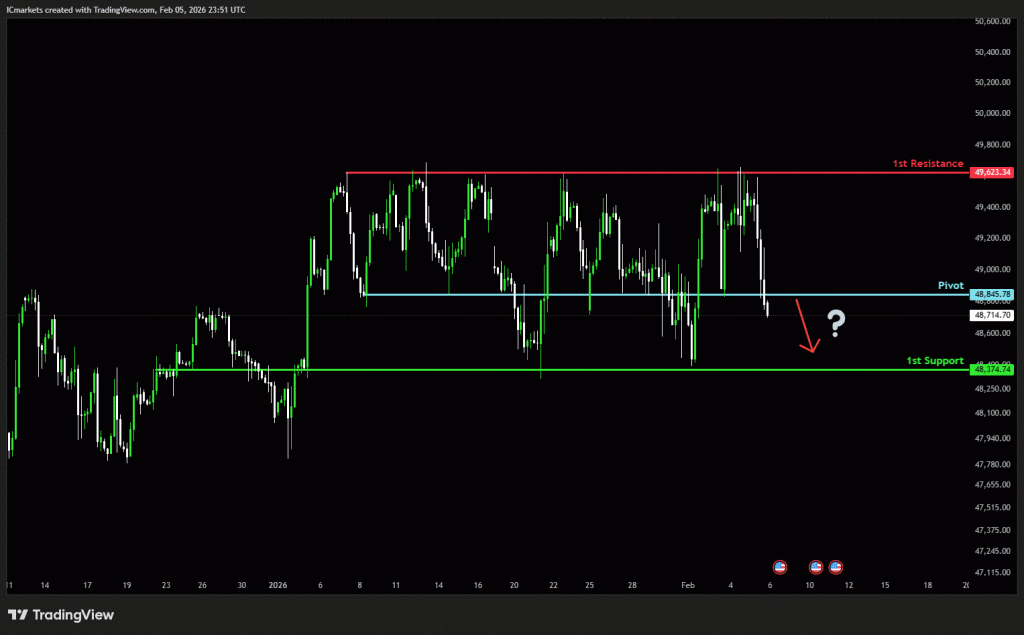Click the current price label 48,714.70
The width and height of the screenshot is (1024, 635).
(x=992, y=314)
